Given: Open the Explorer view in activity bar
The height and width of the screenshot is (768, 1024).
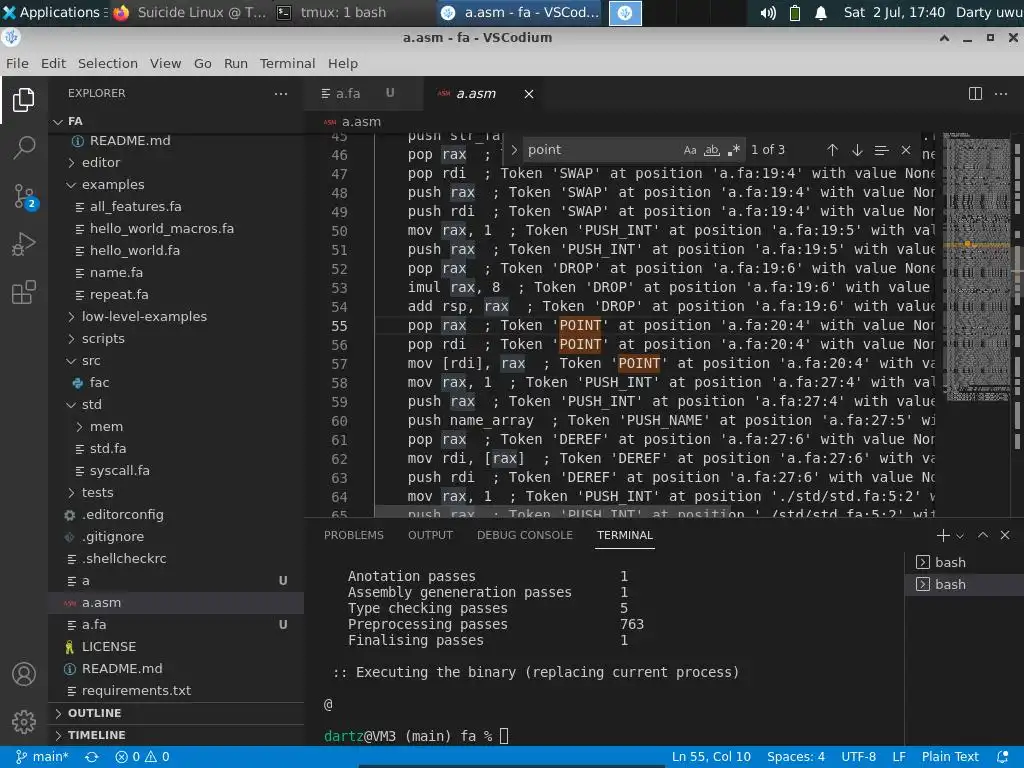Looking at the screenshot, I should coord(24,100).
